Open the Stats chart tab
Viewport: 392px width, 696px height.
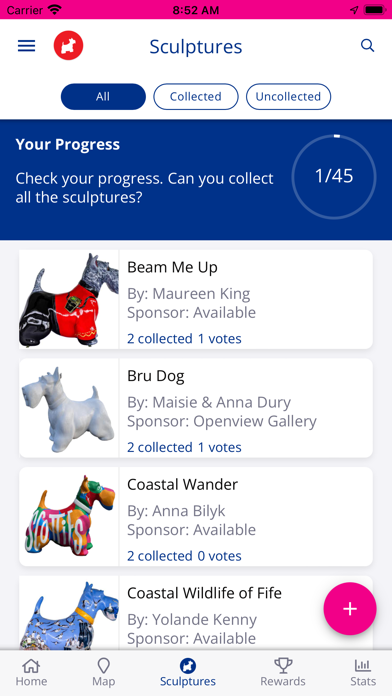(363, 672)
